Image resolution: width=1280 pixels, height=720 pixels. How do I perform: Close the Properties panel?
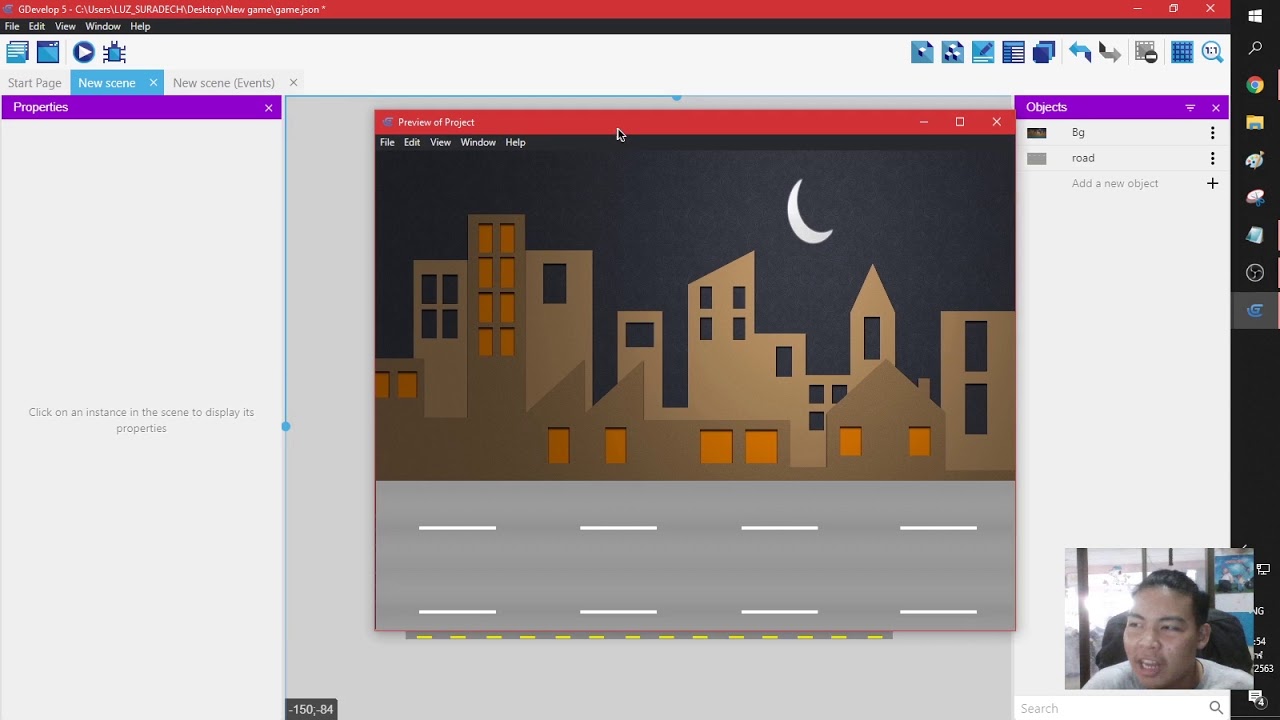coord(268,108)
